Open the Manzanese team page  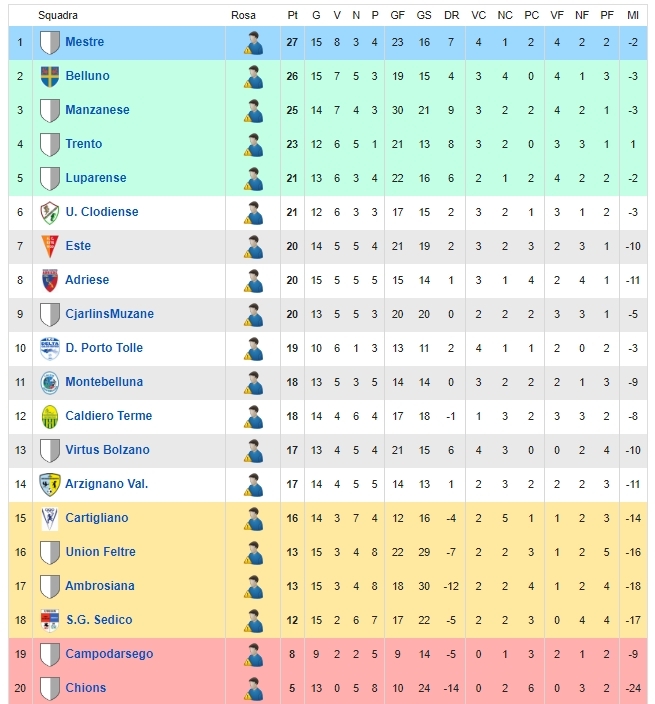click(97, 110)
